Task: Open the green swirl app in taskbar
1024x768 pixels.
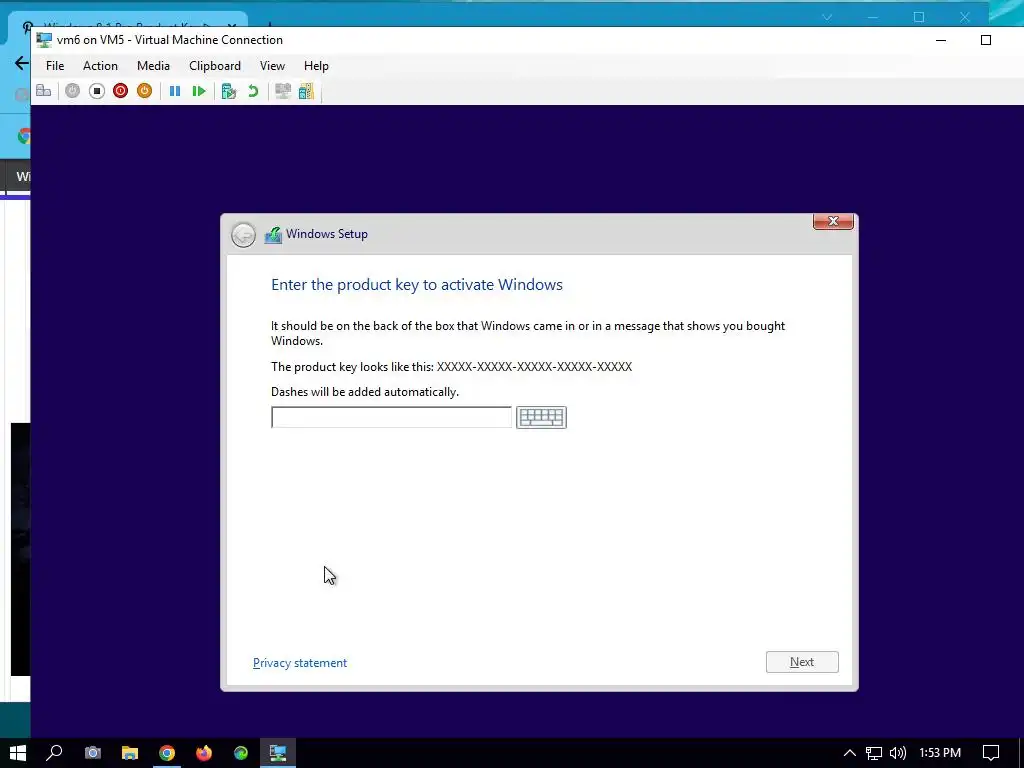Action: (241, 753)
